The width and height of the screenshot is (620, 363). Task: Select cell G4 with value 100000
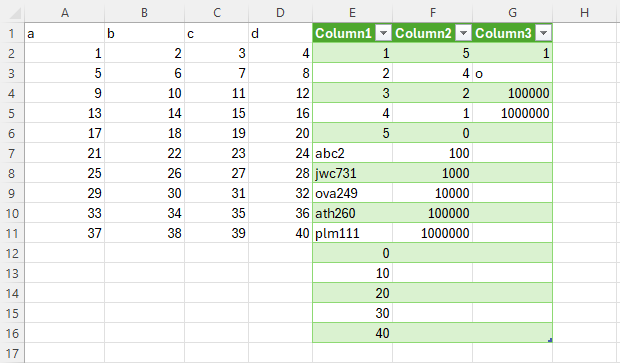[512, 93]
